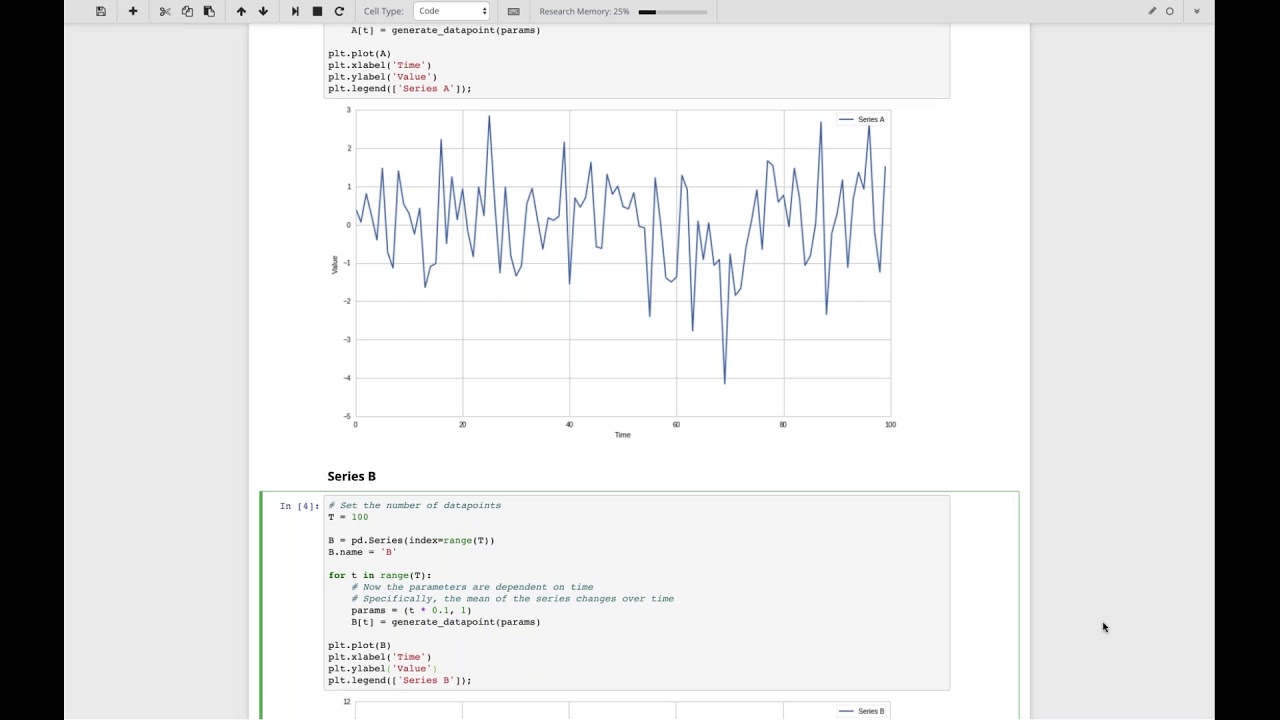The width and height of the screenshot is (1280, 720).
Task: Click the Research Memory usage bar
Action: pos(672,12)
